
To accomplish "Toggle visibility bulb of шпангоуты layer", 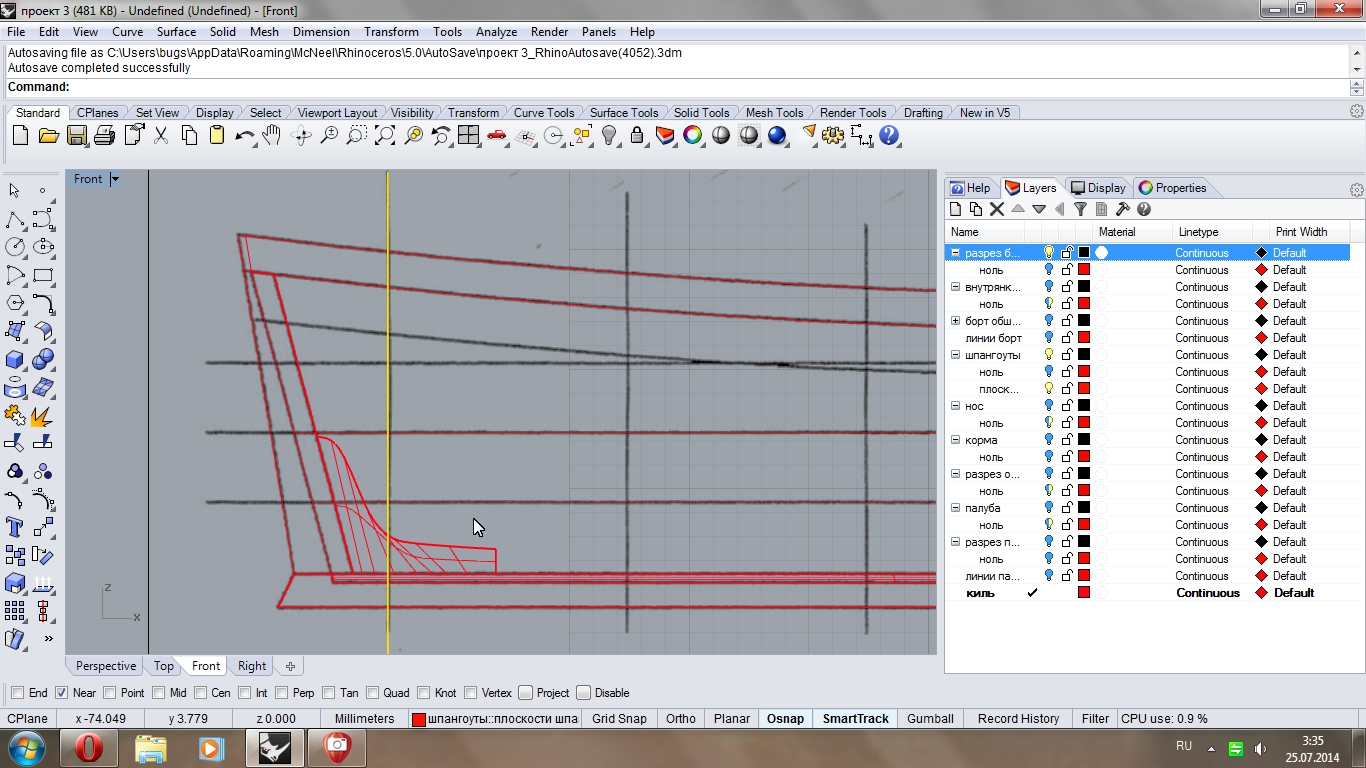I will [x=1049, y=355].
